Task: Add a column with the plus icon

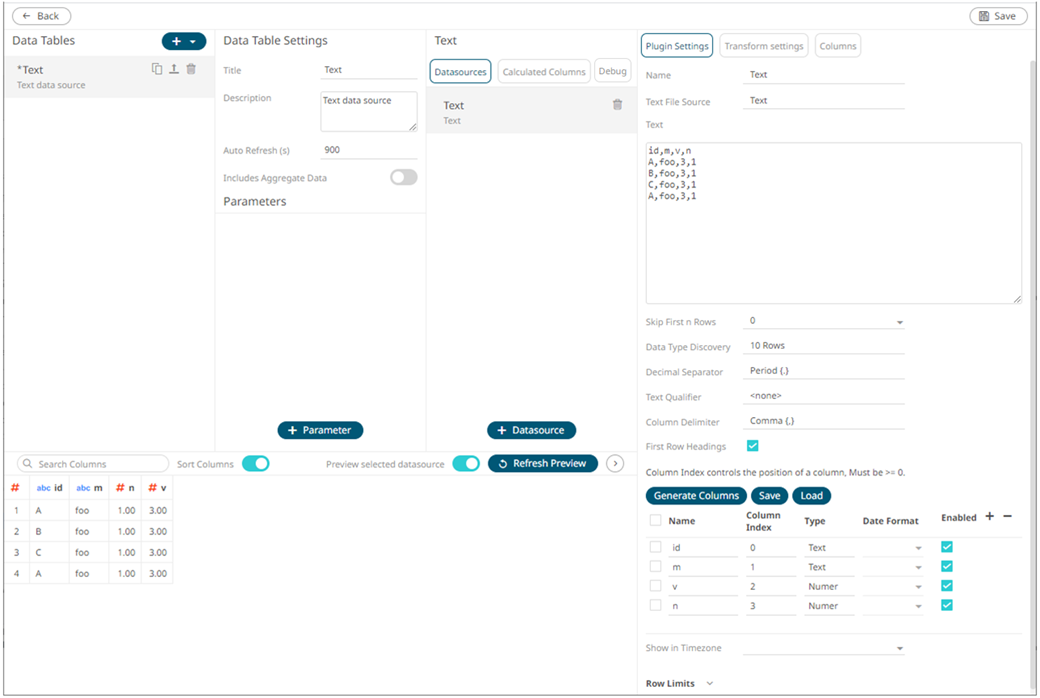Action: tap(990, 516)
